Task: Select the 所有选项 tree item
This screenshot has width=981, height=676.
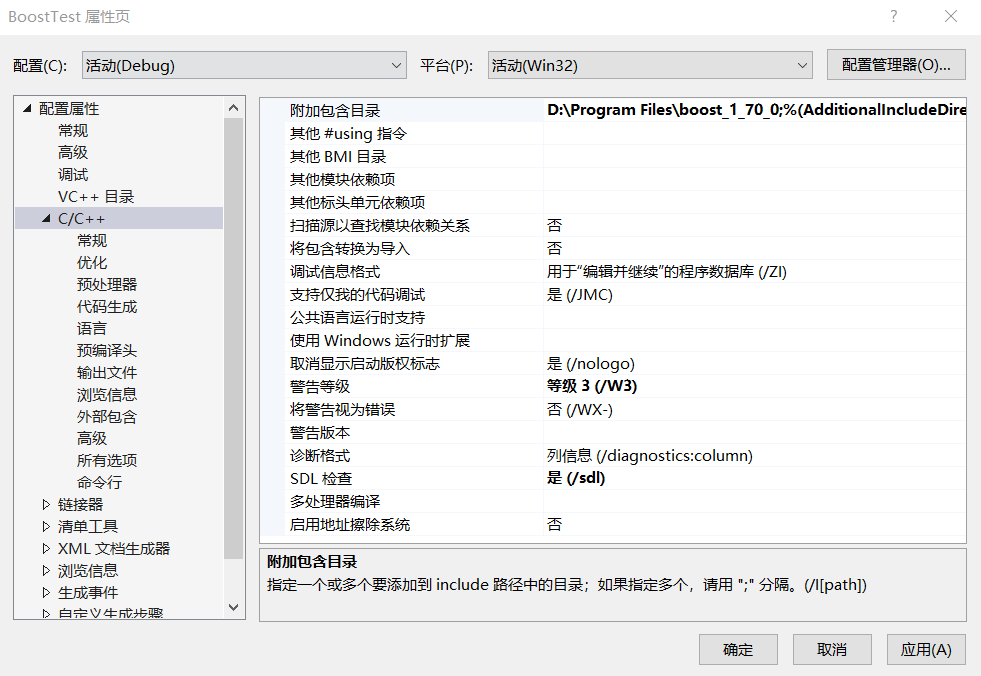Action: tap(107, 461)
